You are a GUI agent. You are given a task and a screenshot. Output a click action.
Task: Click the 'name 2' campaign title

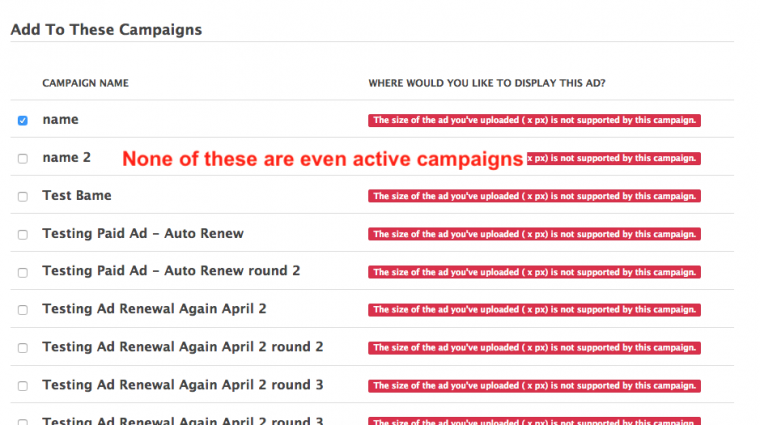[66, 158]
